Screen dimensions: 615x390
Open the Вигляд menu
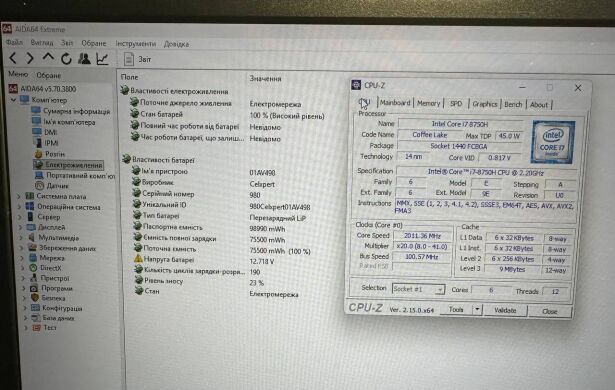point(42,42)
